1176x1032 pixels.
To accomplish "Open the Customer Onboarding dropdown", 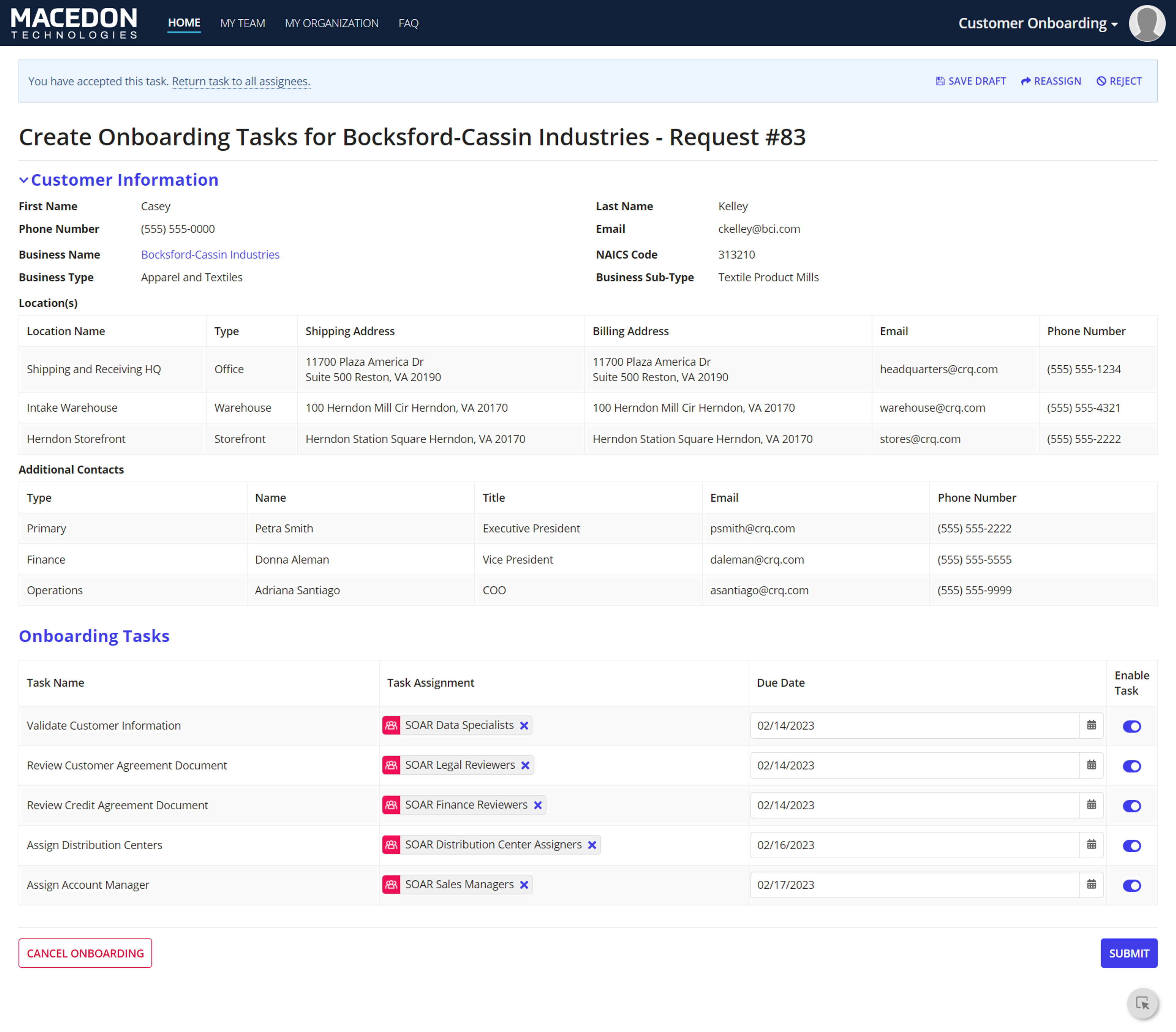I will pos(1038,23).
